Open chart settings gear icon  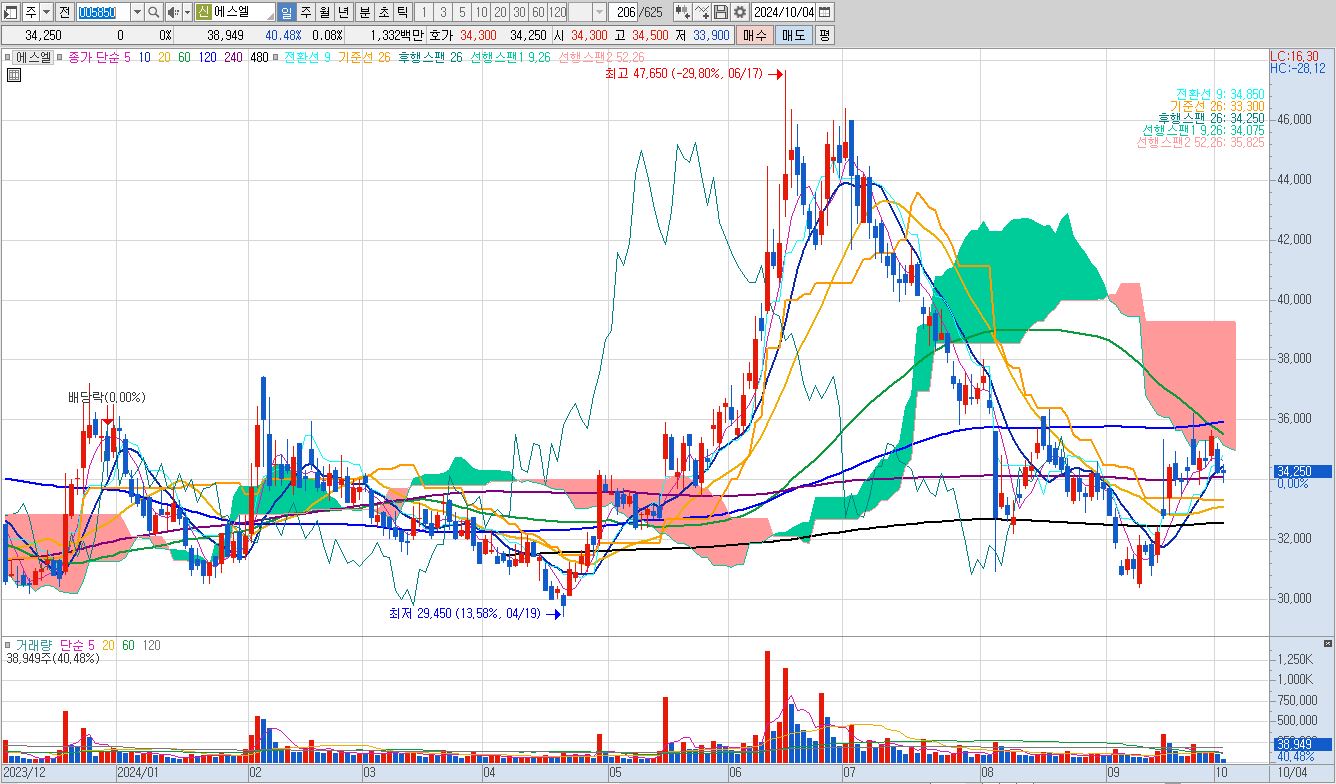pos(739,12)
